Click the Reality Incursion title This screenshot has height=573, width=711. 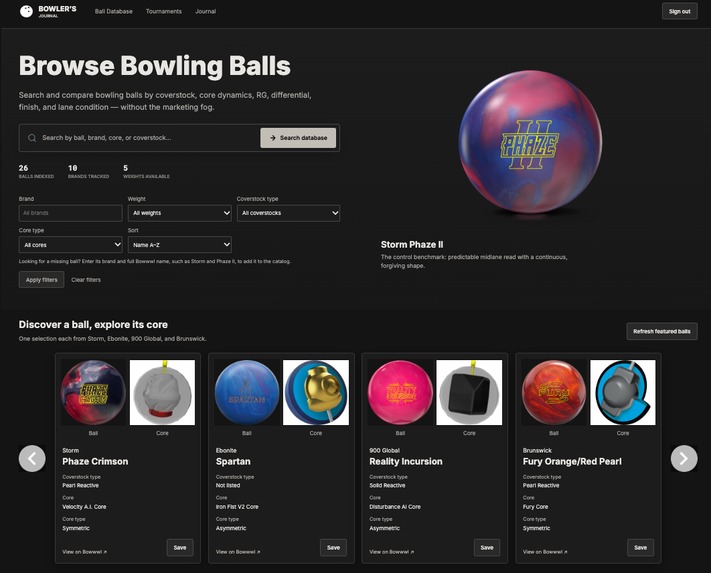[x=406, y=461]
